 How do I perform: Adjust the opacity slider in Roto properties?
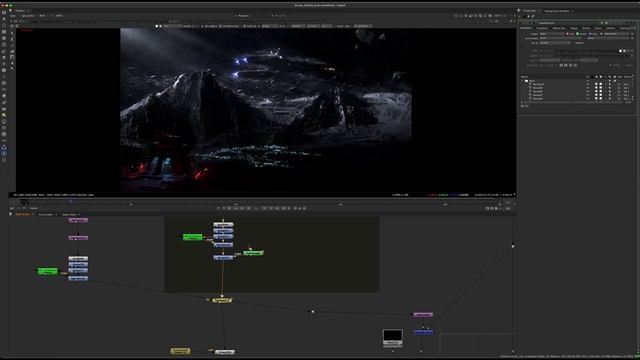click(587, 51)
